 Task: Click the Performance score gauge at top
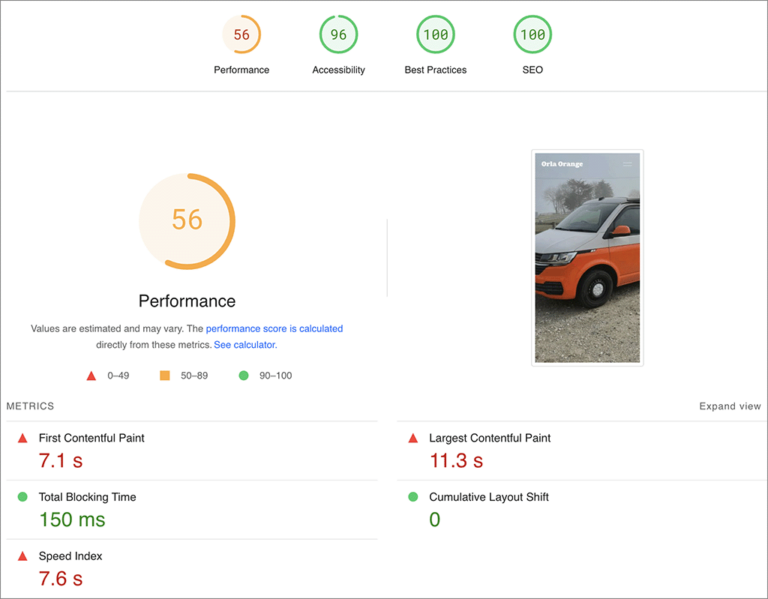241,34
